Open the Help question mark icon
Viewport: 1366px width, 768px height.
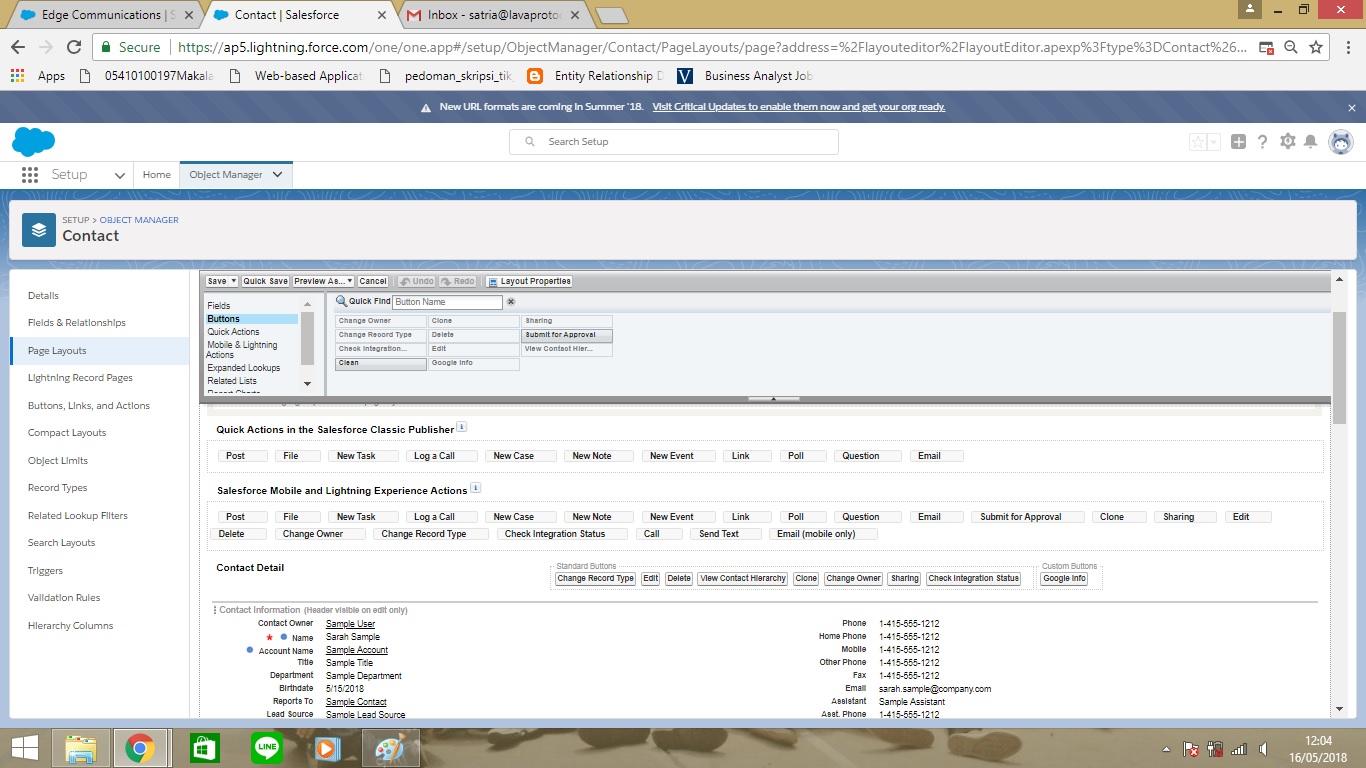coord(1262,142)
